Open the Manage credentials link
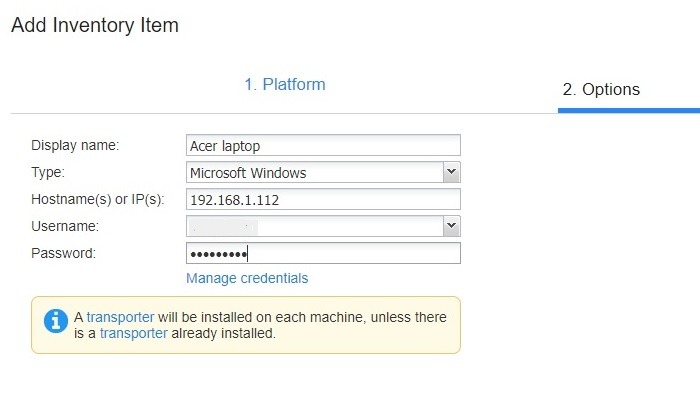The height and width of the screenshot is (401, 700). click(247, 278)
